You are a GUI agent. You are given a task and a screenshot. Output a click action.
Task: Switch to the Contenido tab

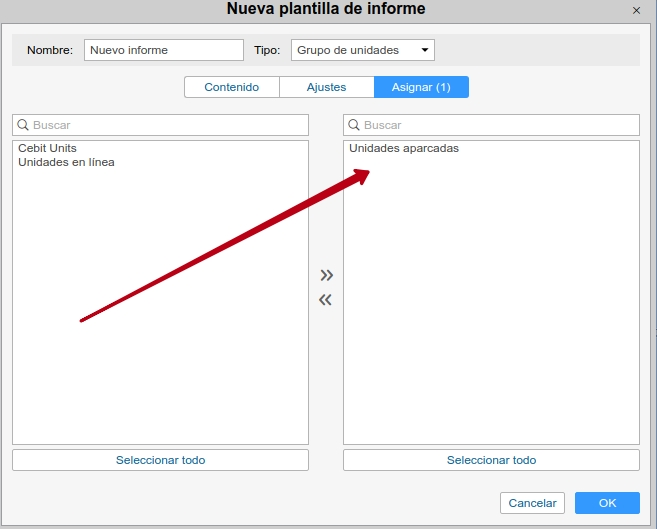[231, 87]
